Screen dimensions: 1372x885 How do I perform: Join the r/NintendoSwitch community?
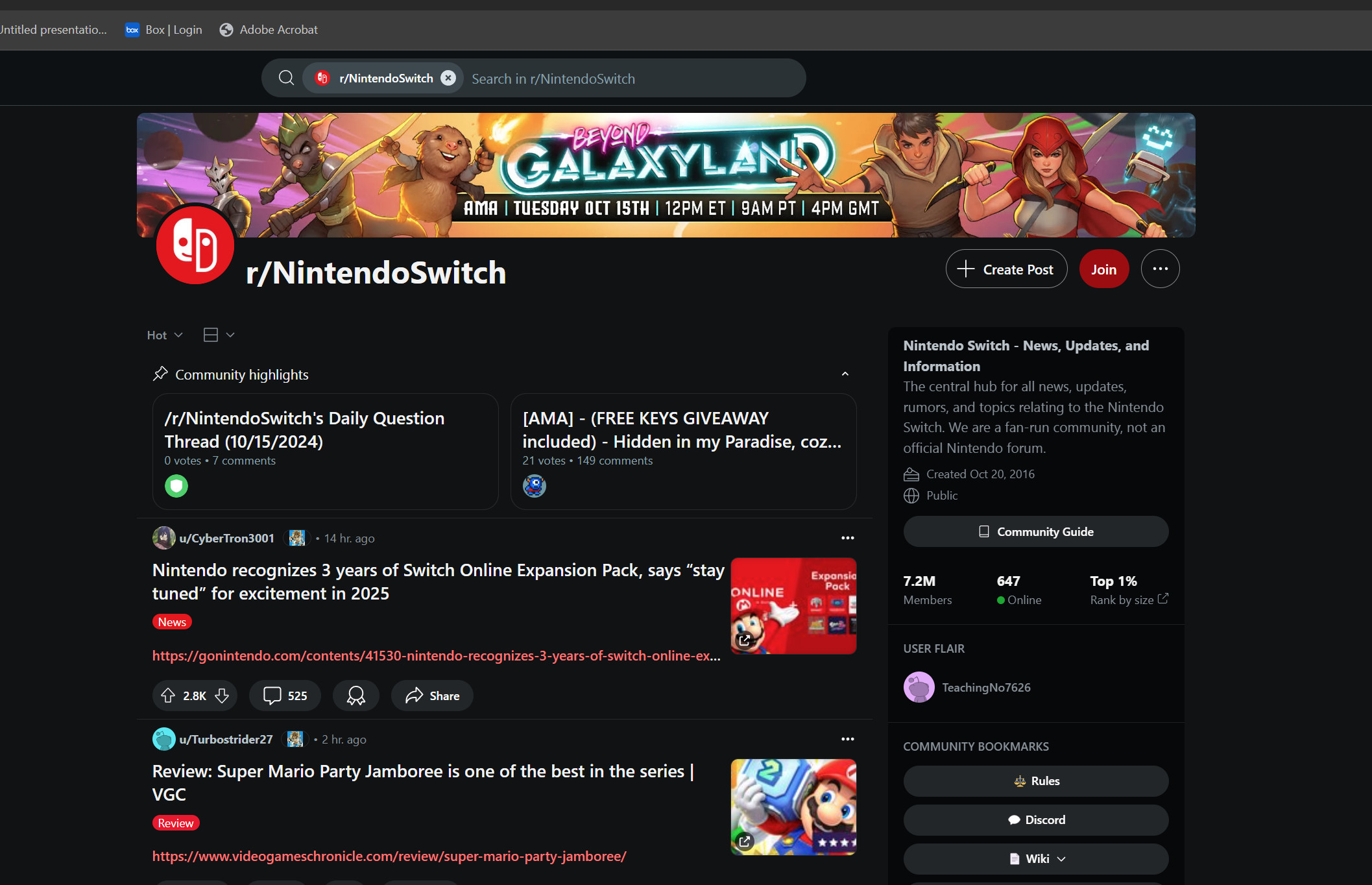point(1103,269)
